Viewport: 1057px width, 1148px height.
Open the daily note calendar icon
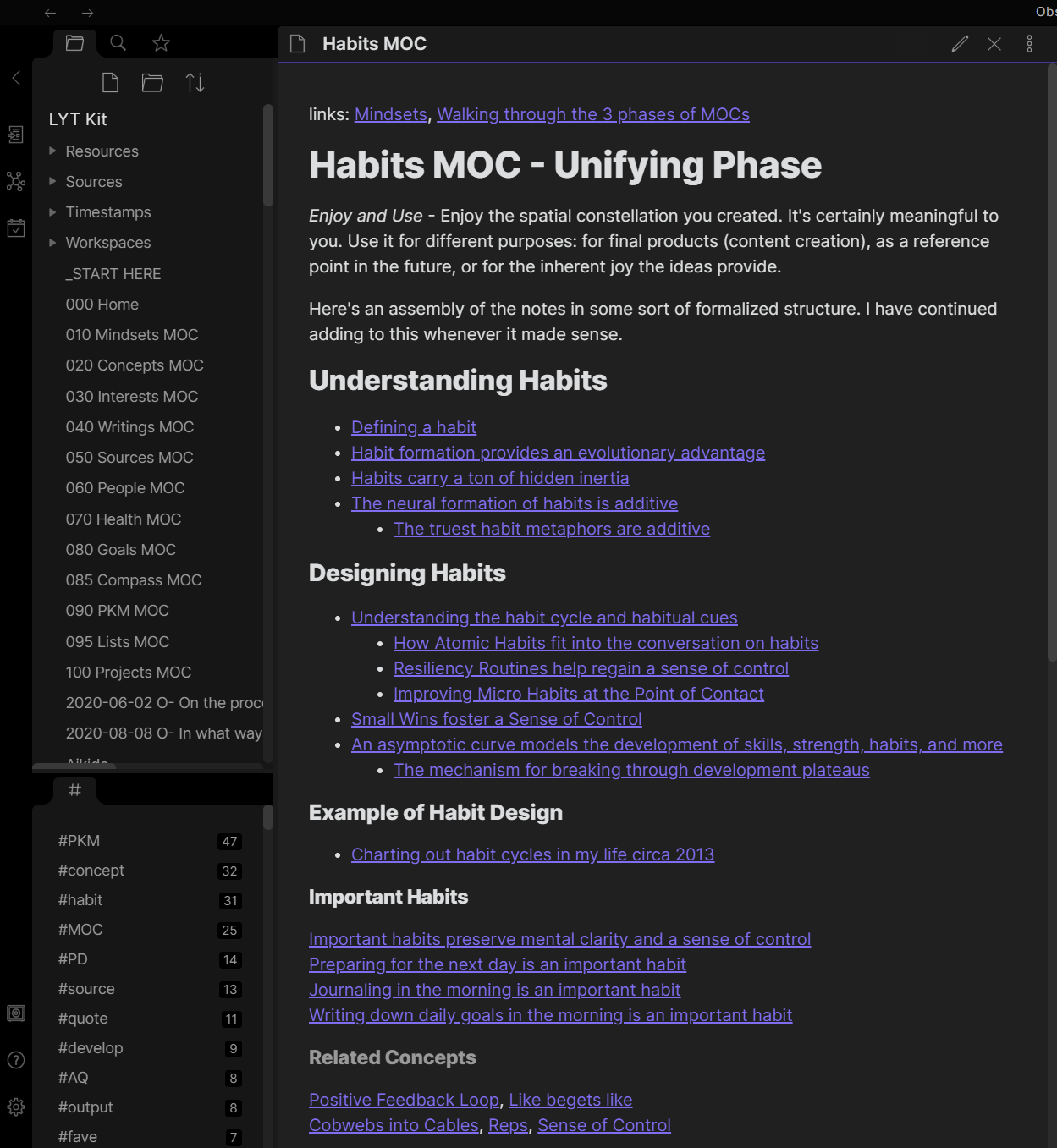point(16,228)
